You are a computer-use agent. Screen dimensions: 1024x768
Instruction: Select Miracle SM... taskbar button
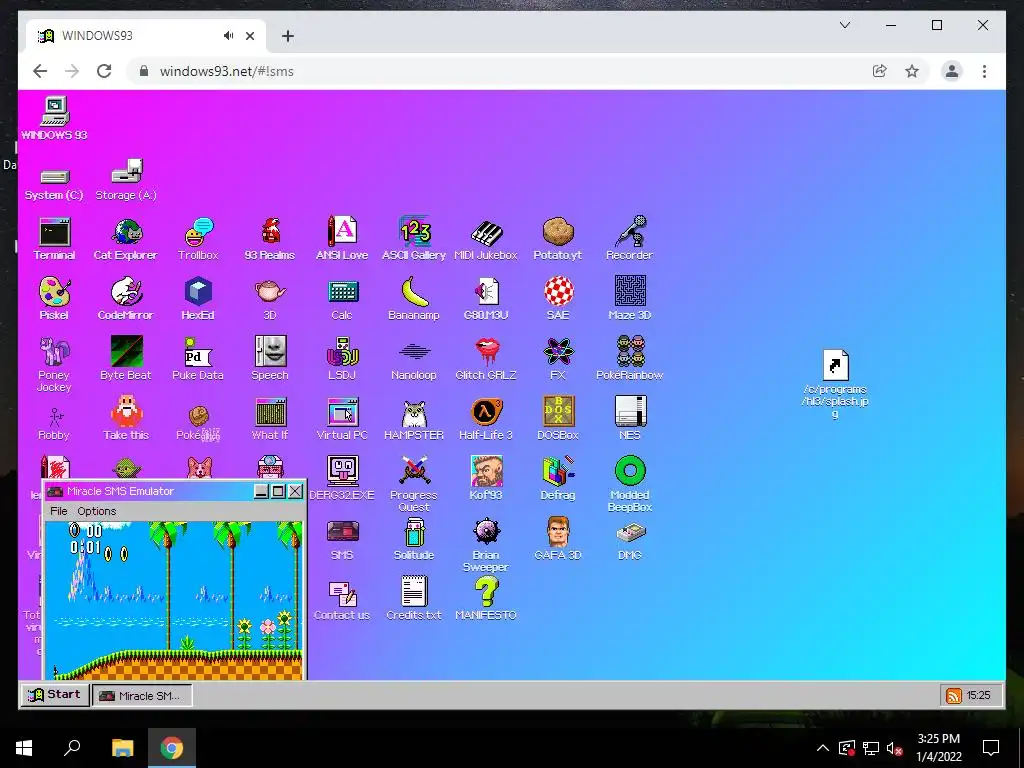coord(142,696)
